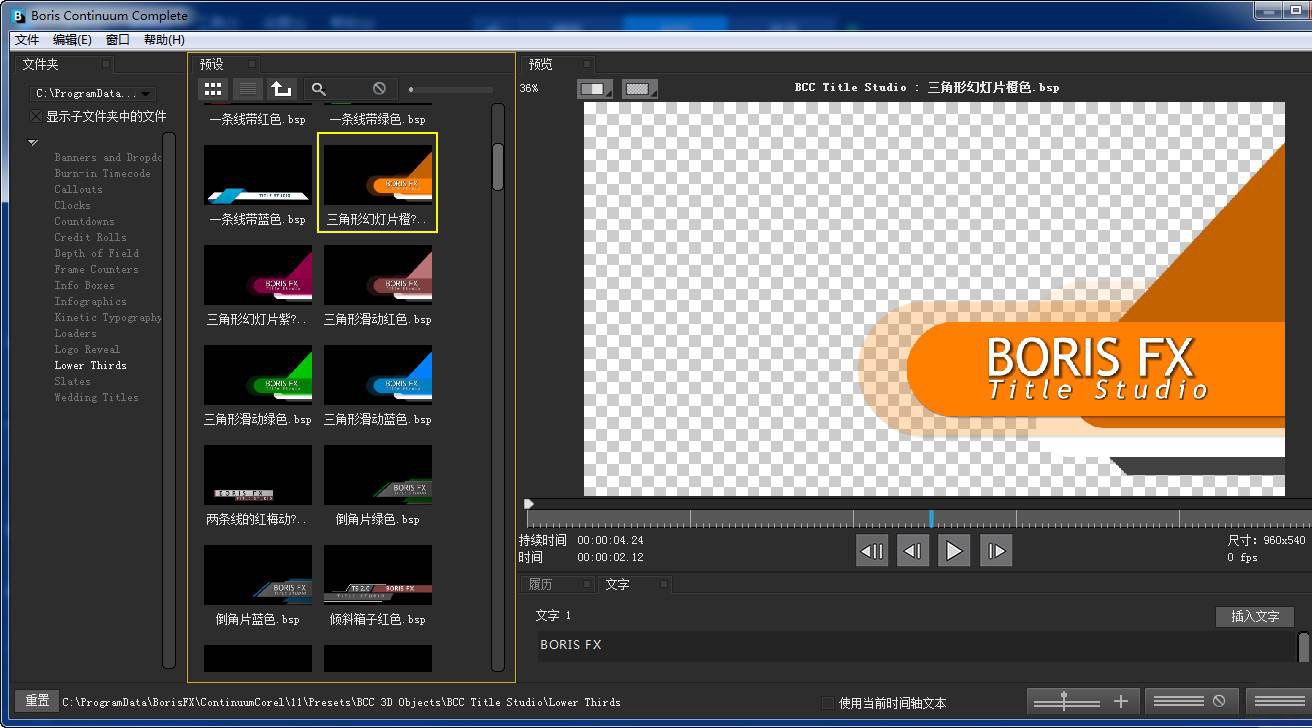Select Info Boxes folder

pos(84,285)
